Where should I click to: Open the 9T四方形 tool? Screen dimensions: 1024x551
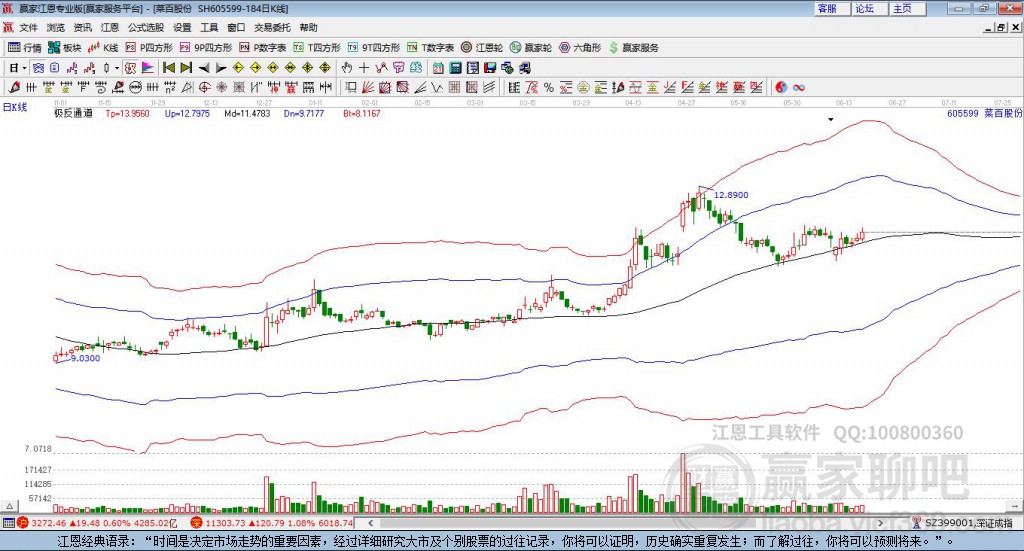point(374,48)
